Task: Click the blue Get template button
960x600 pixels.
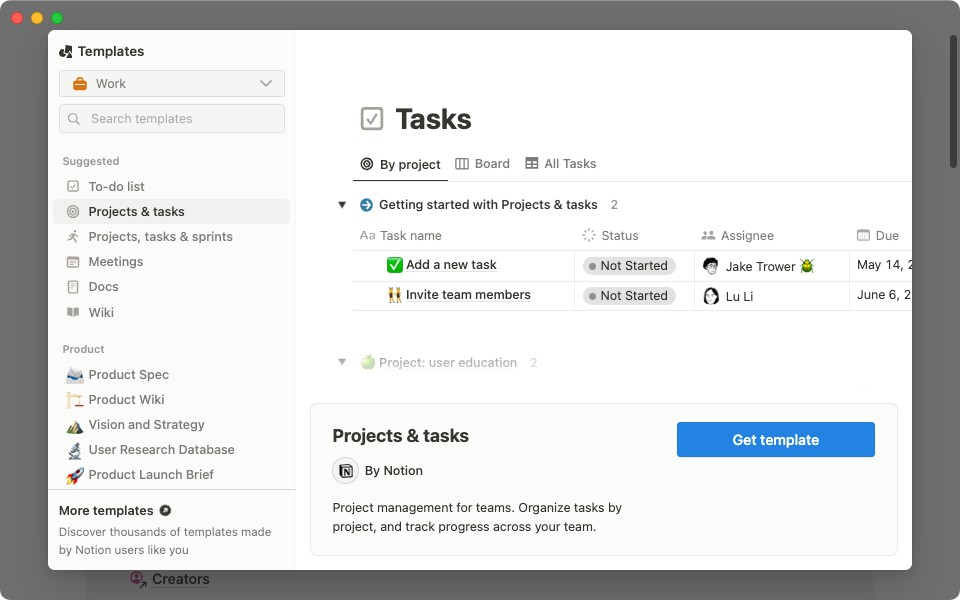Action: pos(775,439)
